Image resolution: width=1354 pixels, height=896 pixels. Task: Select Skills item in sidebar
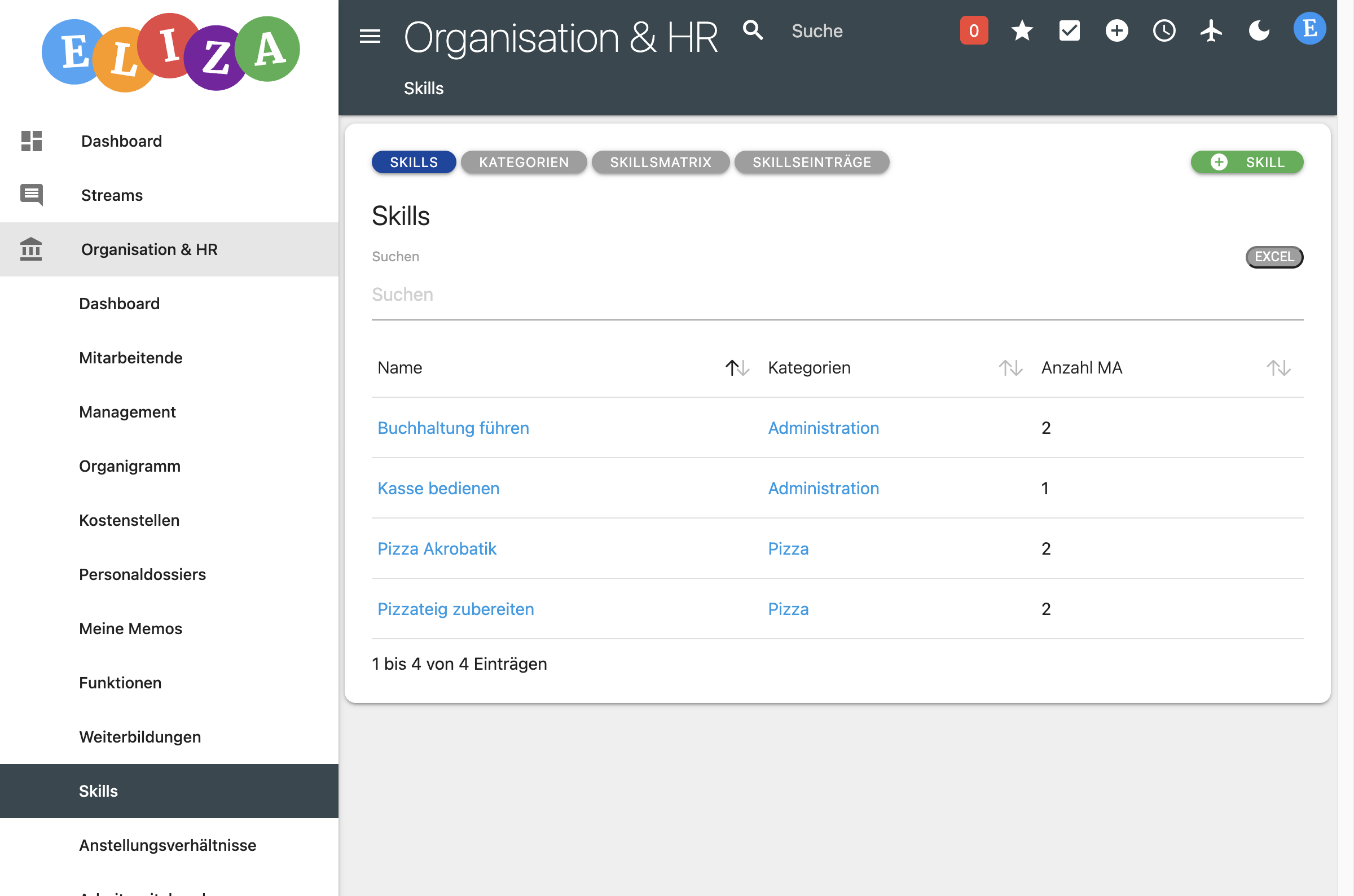coord(169,792)
